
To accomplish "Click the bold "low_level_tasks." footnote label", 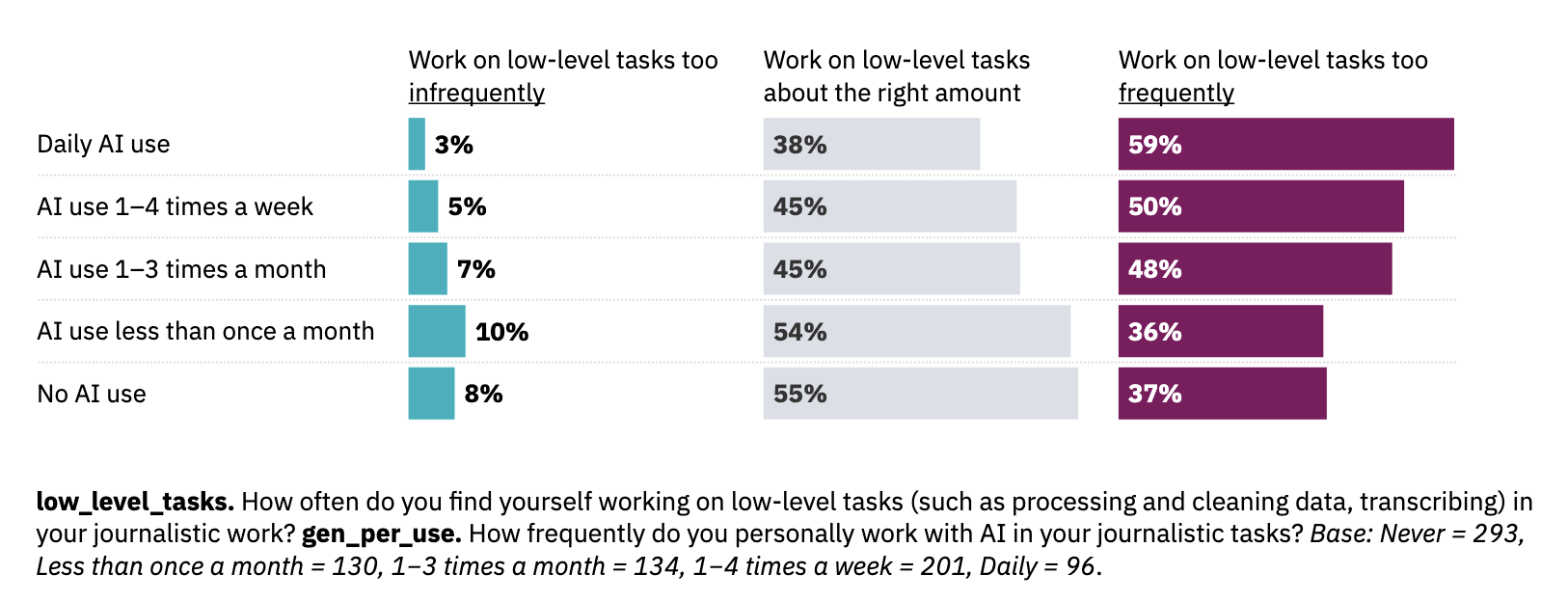I will (x=135, y=502).
